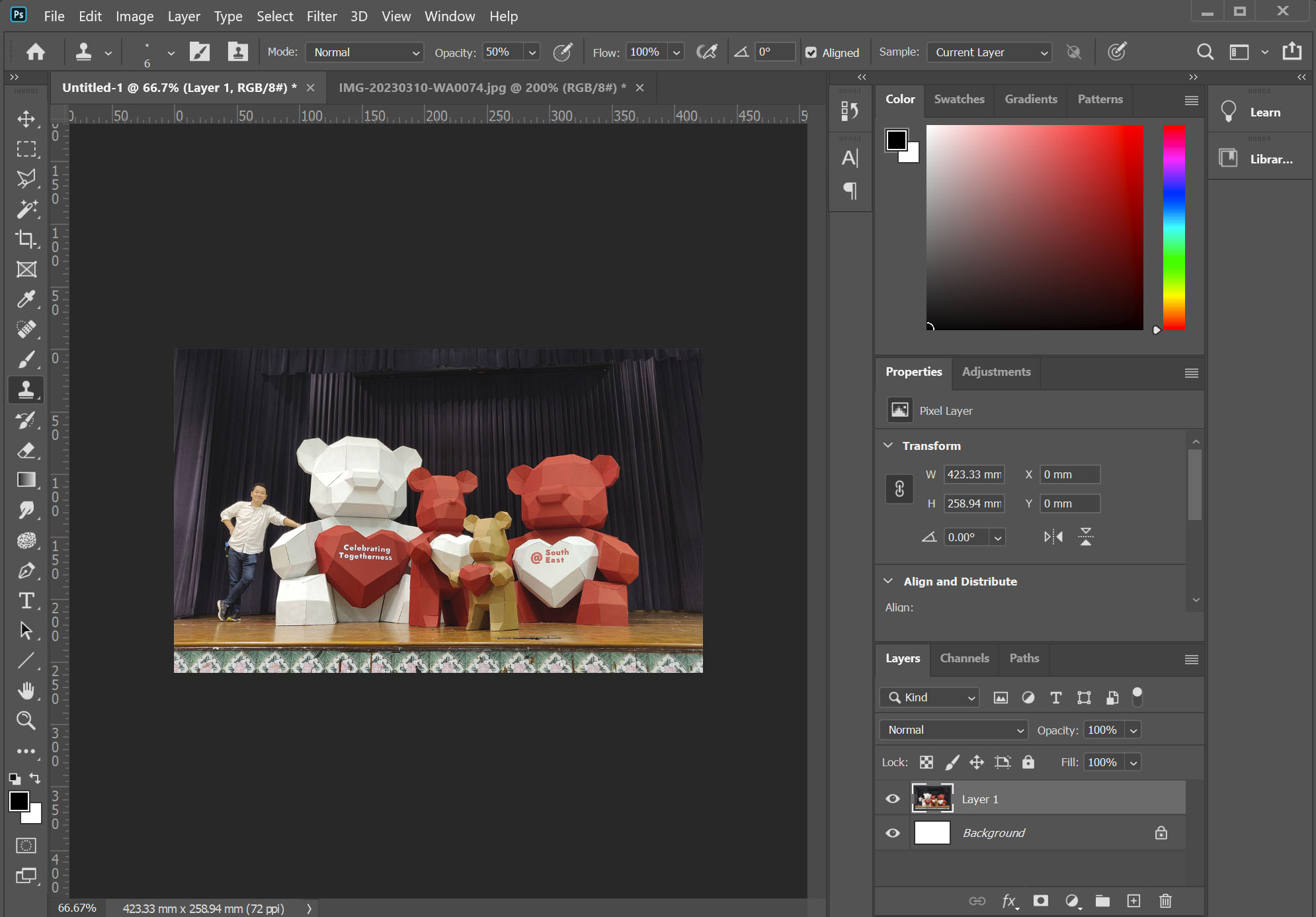Flip layer horizontally in Transform
Viewport: 1316px width, 917px height.
pos(1053,537)
